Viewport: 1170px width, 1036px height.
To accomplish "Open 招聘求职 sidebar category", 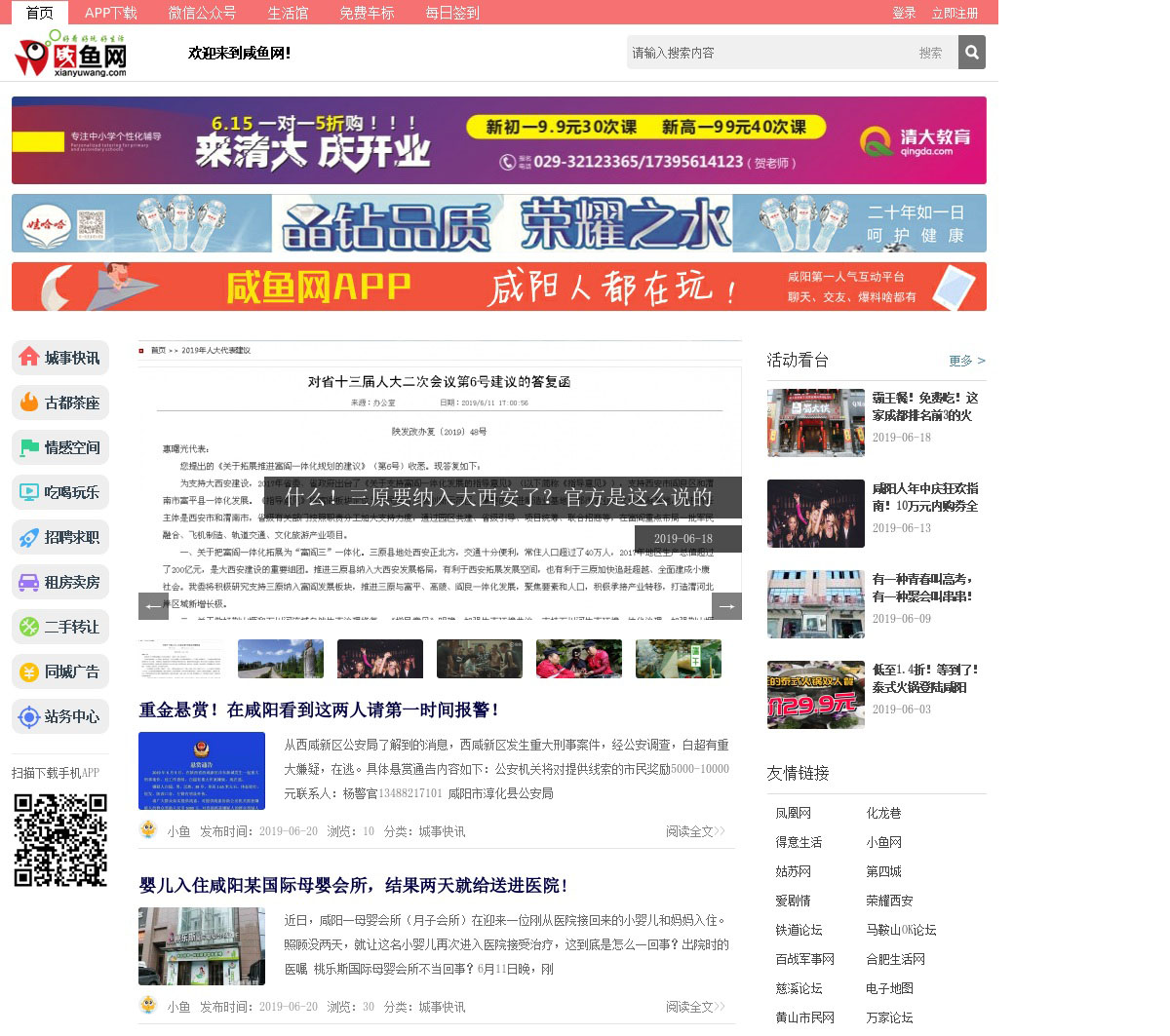I will [60, 537].
